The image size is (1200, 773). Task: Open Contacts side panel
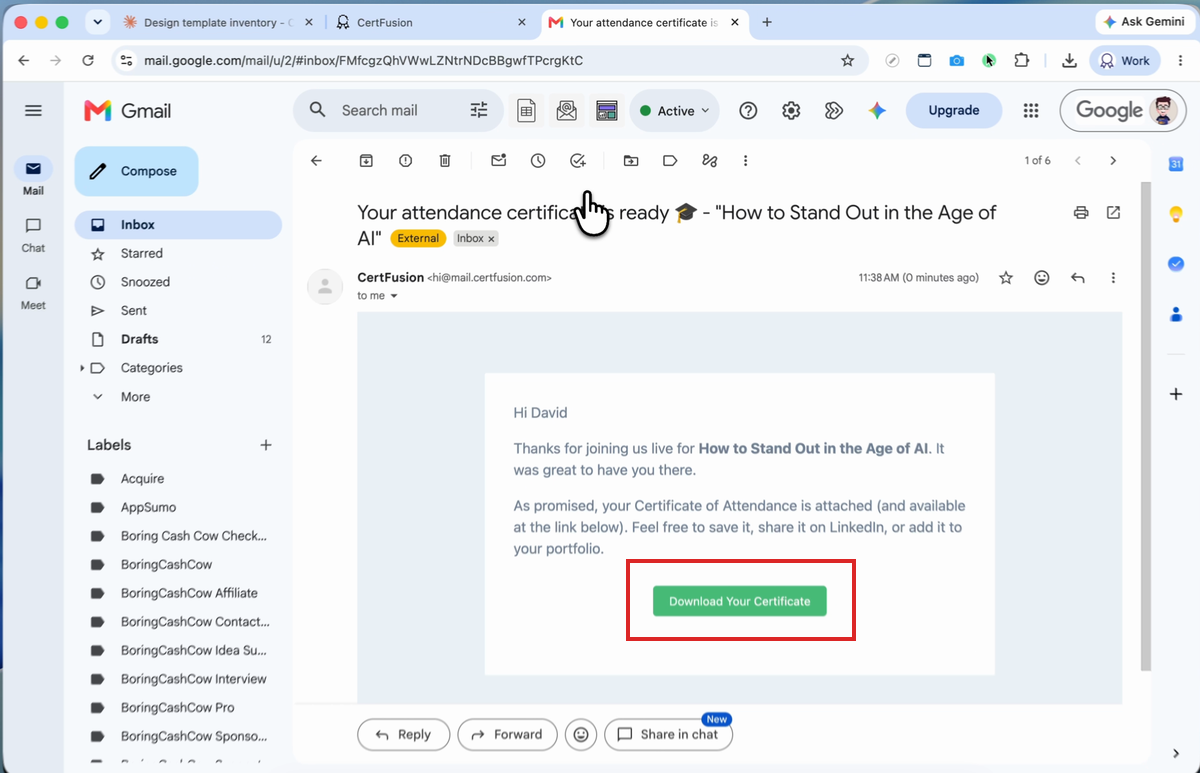1176,314
